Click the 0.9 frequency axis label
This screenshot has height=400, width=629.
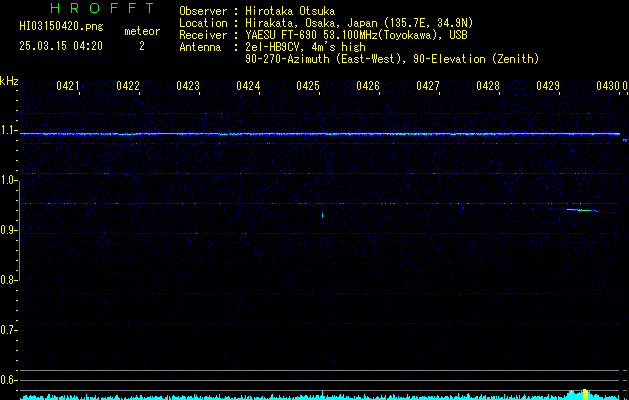8,231
